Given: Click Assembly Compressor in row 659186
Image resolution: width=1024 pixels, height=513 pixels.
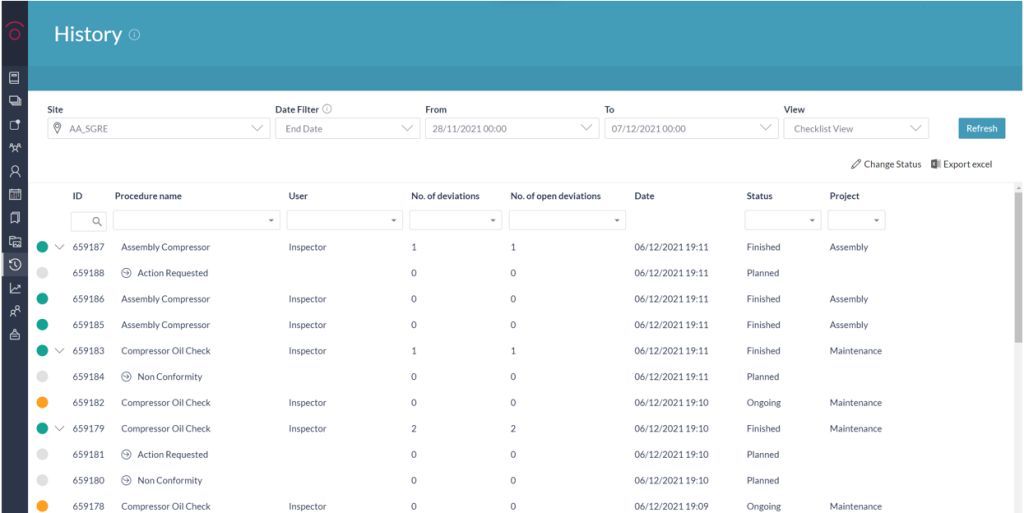Looking at the screenshot, I should [x=165, y=299].
